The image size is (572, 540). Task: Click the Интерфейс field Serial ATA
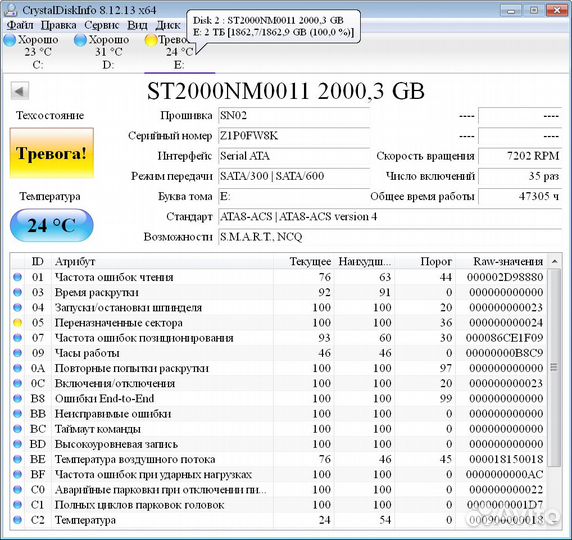(x=294, y=156)
